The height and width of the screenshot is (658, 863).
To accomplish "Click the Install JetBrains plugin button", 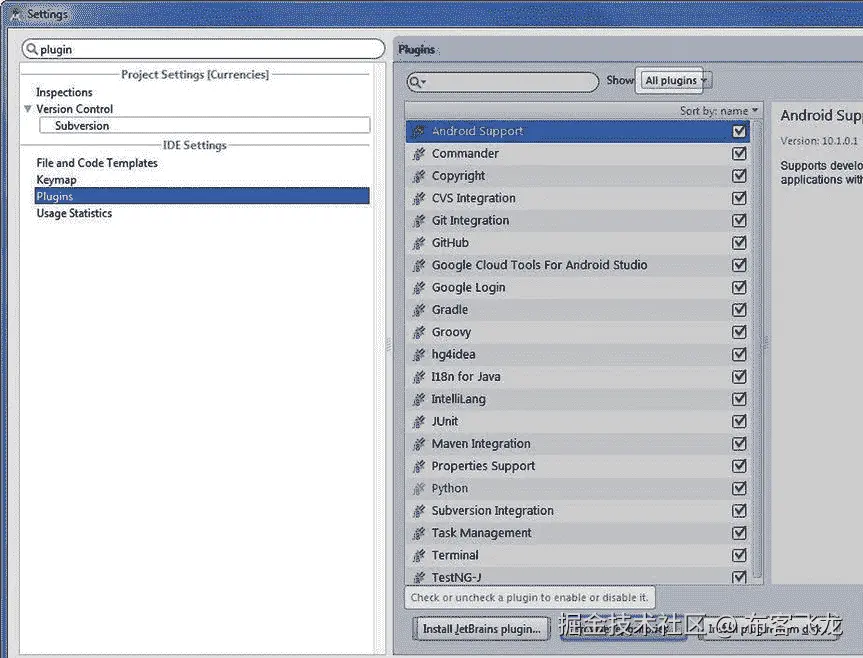I will [x=482, y=629].
